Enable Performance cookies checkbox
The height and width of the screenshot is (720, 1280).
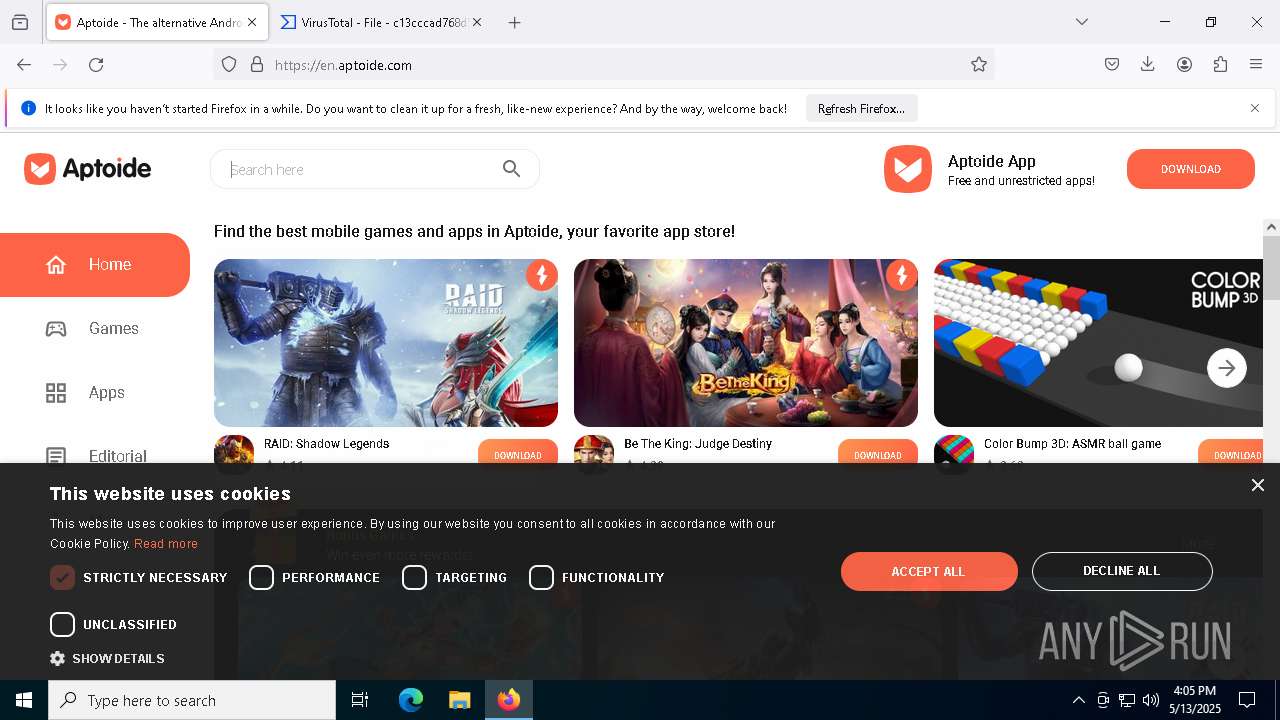[261, 578]
